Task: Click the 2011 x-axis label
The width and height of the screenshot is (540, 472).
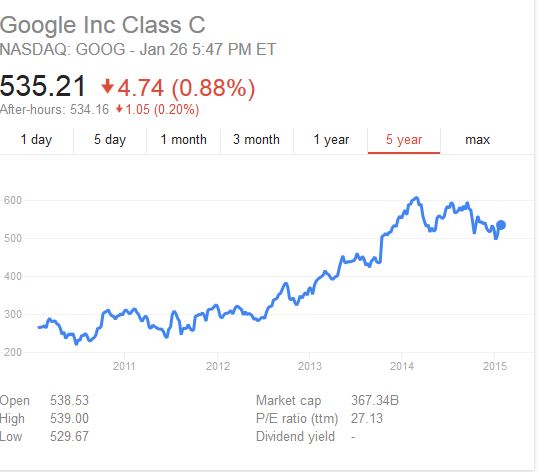Action: coord(124,366)
